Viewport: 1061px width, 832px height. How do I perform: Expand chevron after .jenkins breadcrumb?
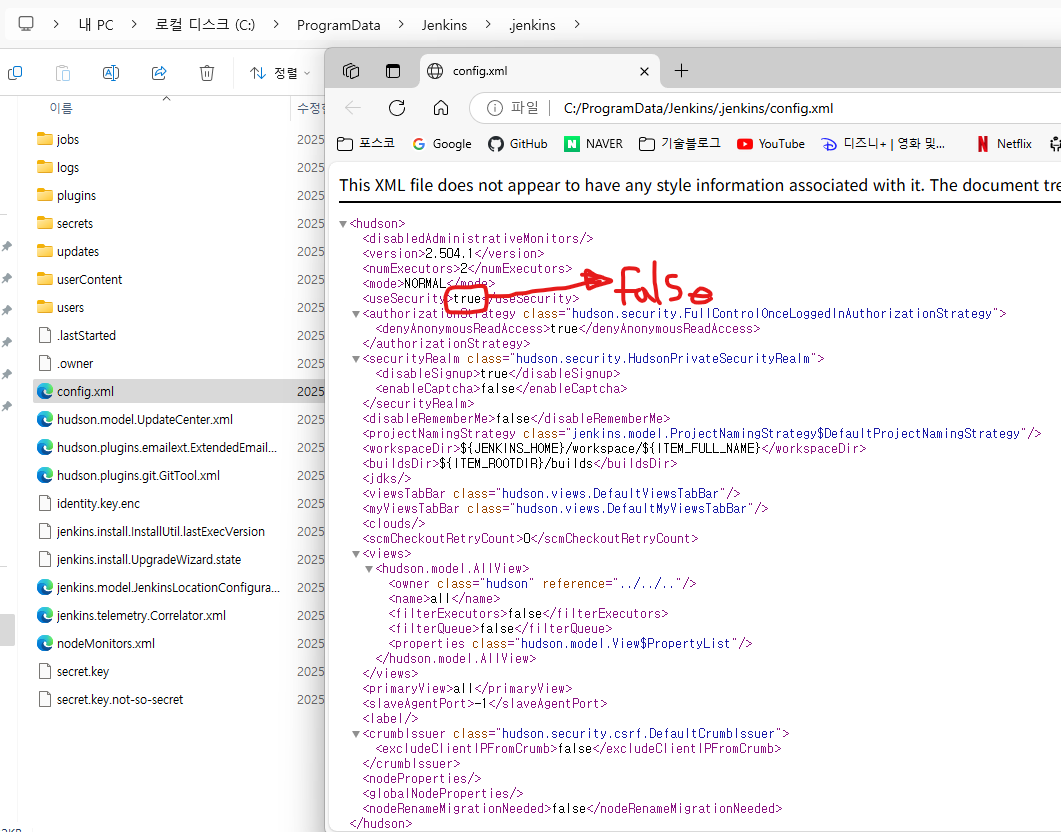[x=577, y=24]
